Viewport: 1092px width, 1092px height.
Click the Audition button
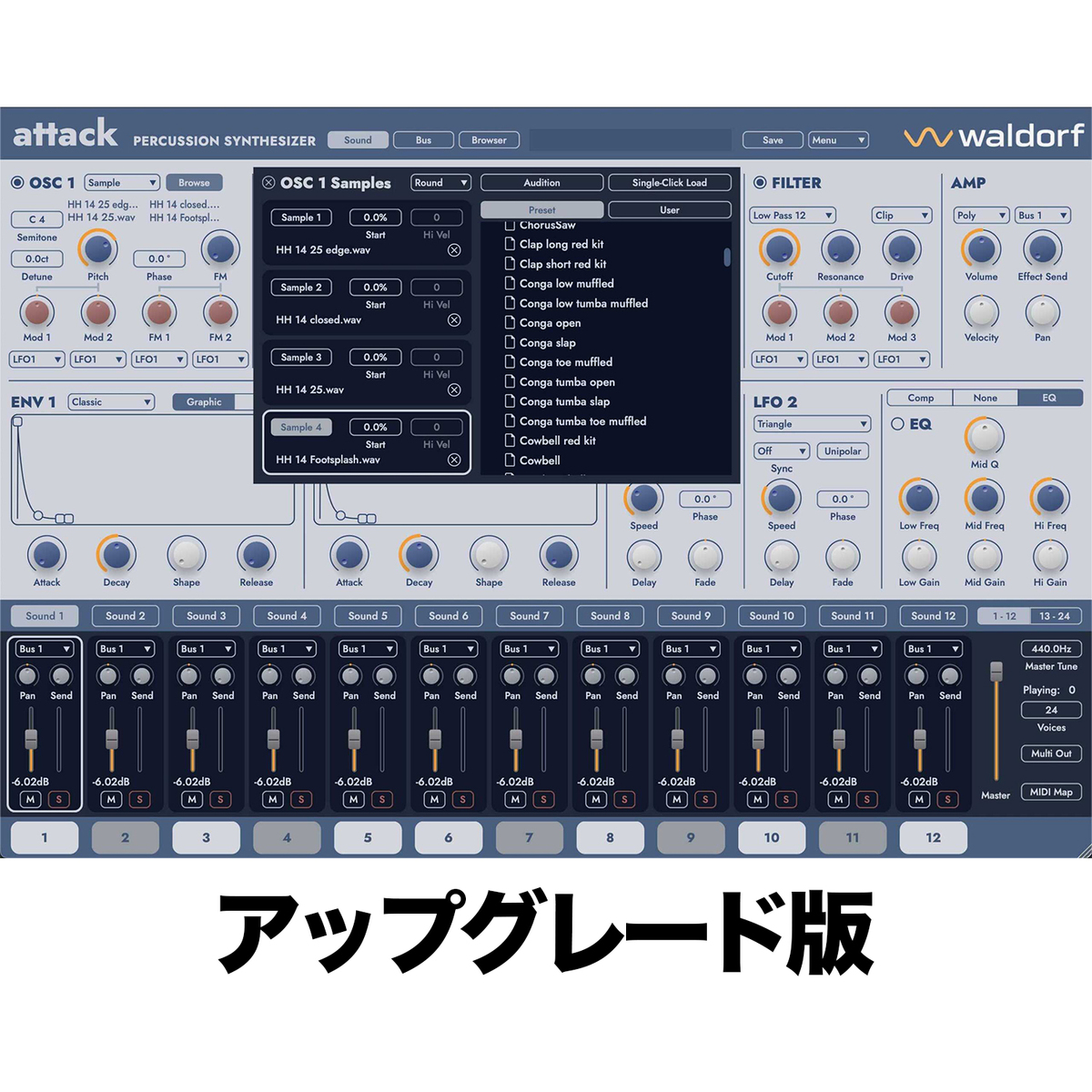tap(541, 183)
